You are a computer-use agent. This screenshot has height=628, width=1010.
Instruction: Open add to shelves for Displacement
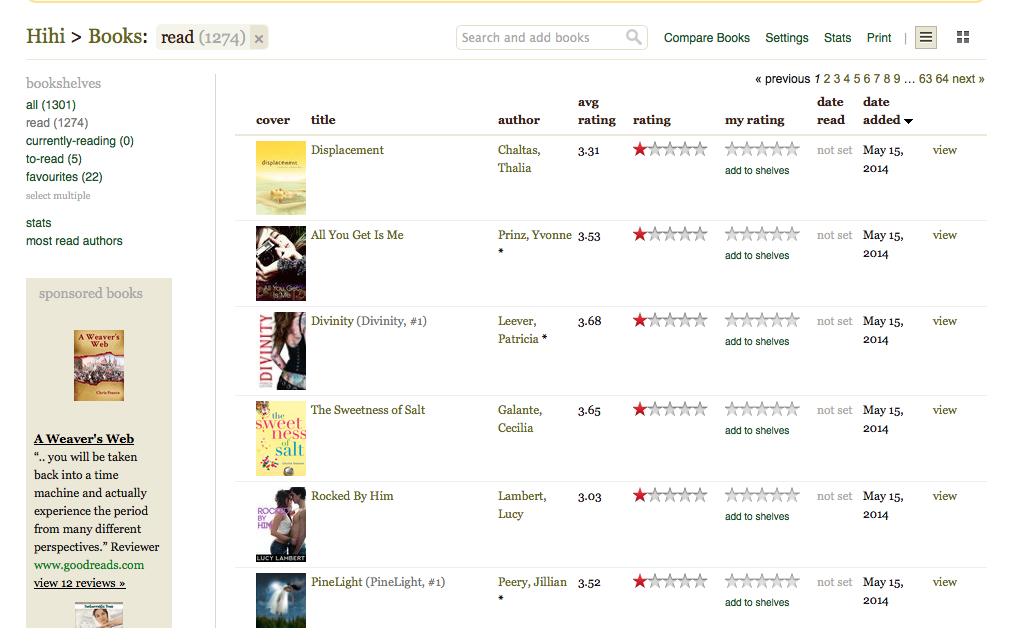tap(757, 171)
